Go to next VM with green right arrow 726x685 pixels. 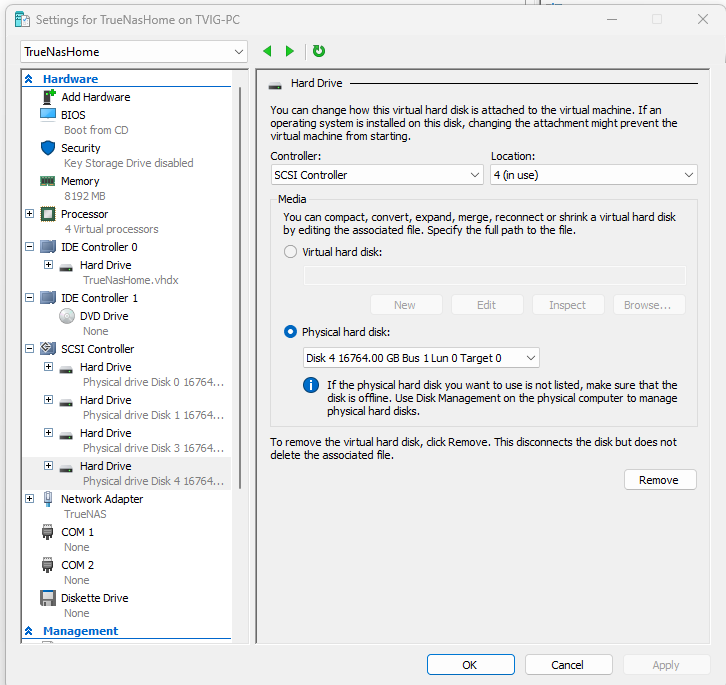(x=290, y=51)
